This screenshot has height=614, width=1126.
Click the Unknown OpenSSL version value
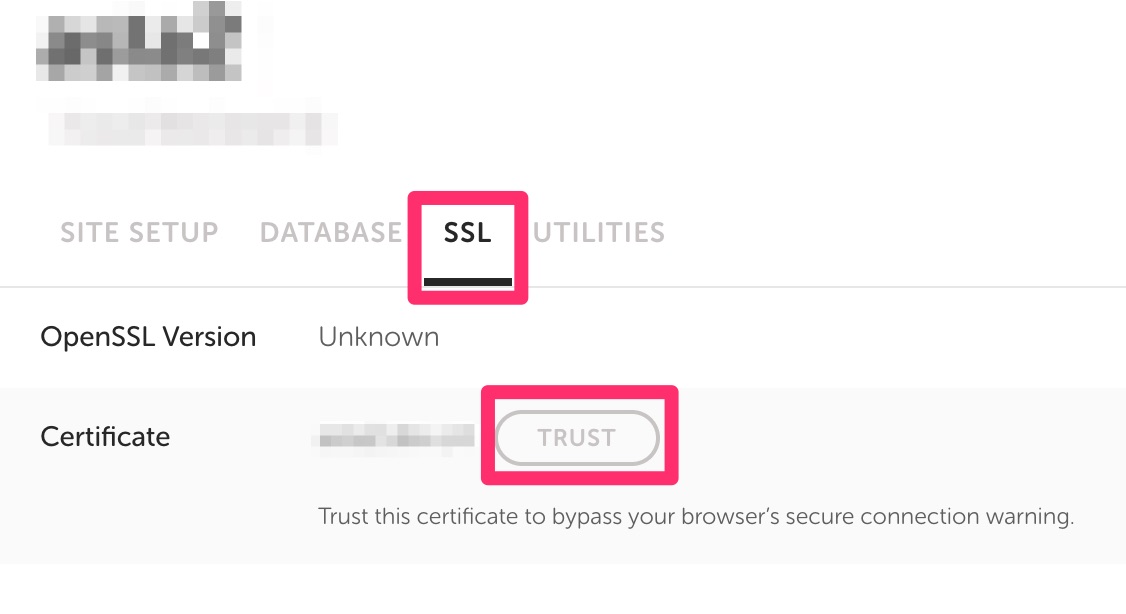tap(378, 338)
